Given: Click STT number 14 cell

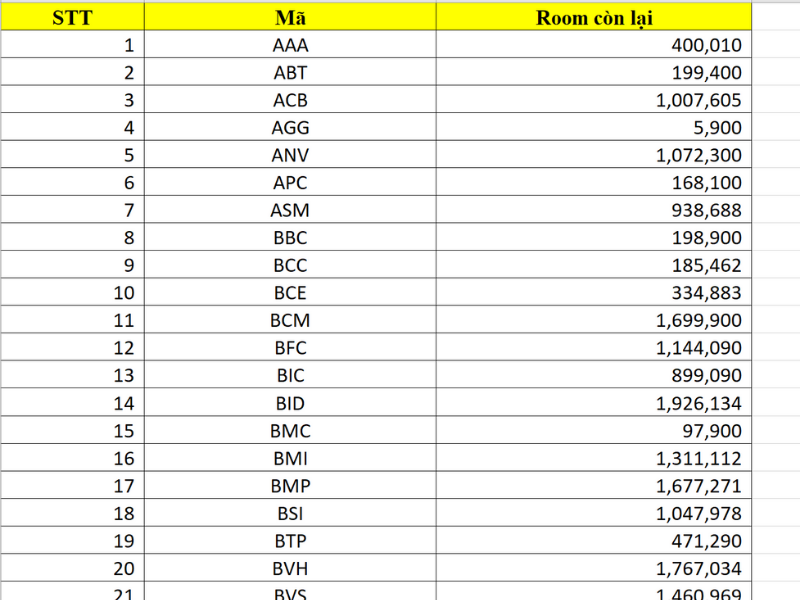Looking at the screenshot, I should pos(72,403).
